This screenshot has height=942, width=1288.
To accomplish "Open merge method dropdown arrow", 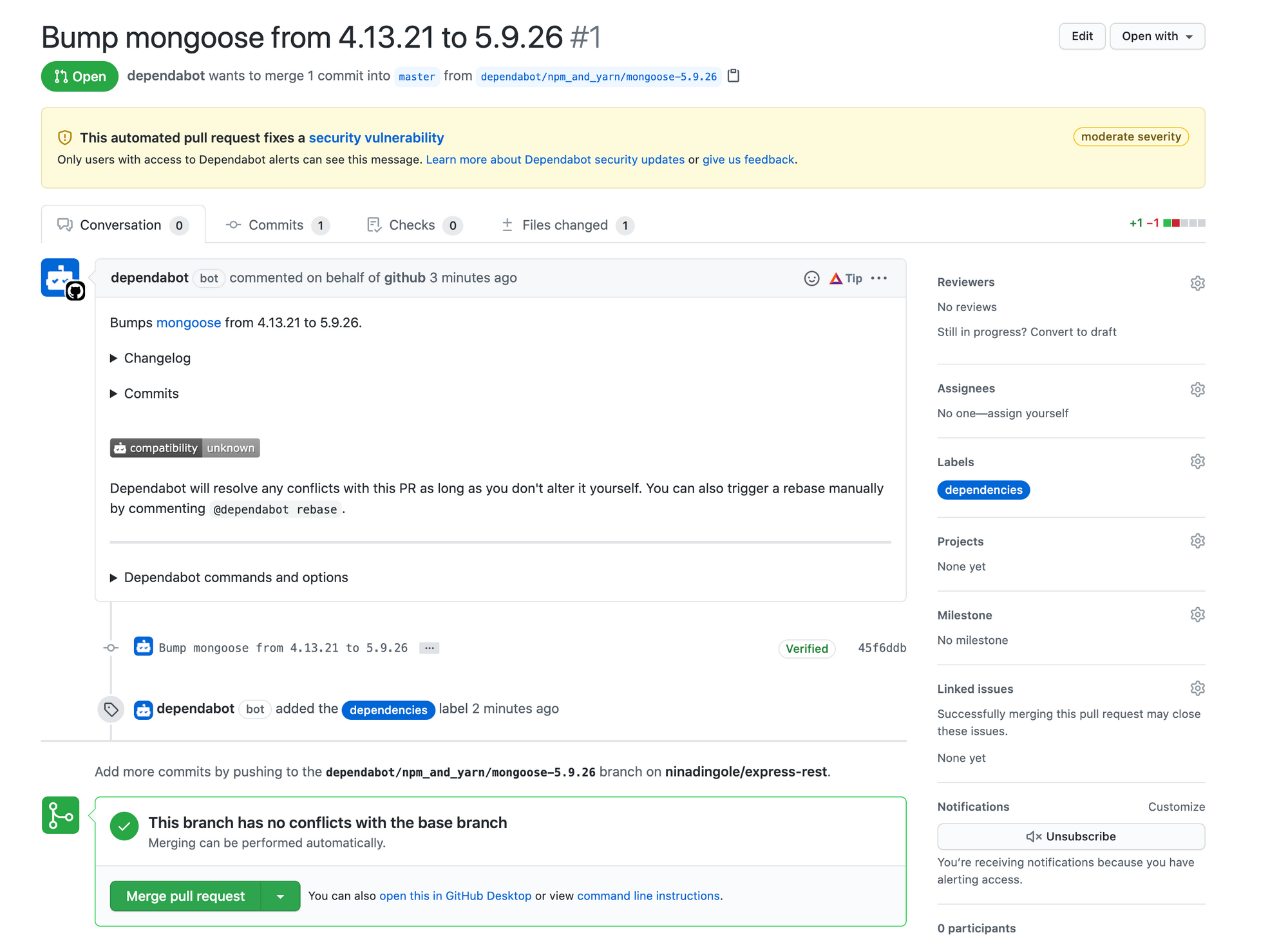I will [280, 896].
